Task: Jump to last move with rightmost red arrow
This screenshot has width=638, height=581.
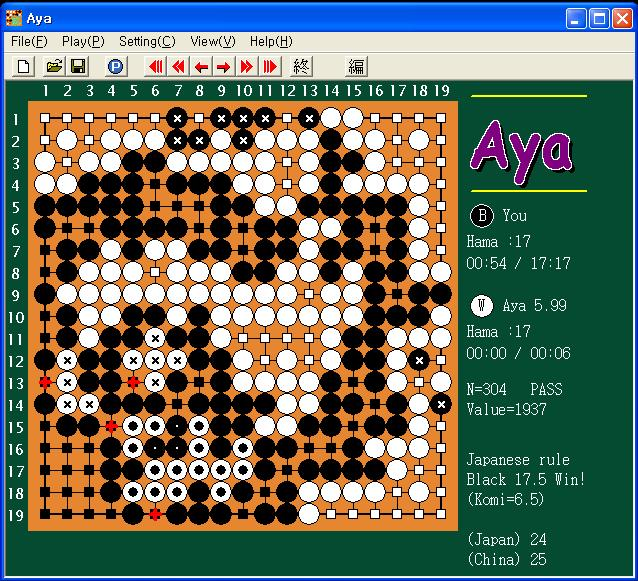Action: (270, 66)
